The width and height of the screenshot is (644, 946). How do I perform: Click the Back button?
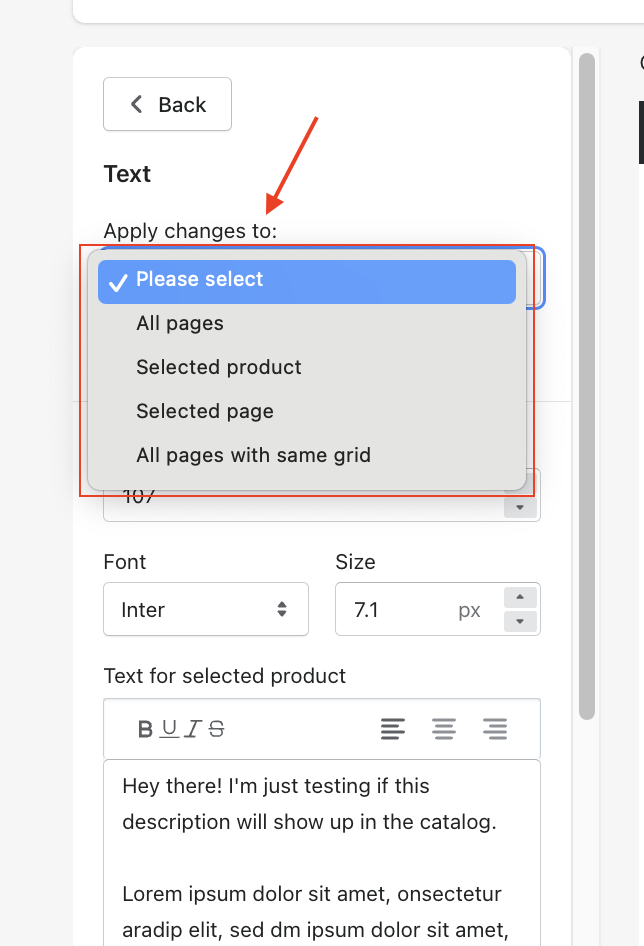click(168, 104)
